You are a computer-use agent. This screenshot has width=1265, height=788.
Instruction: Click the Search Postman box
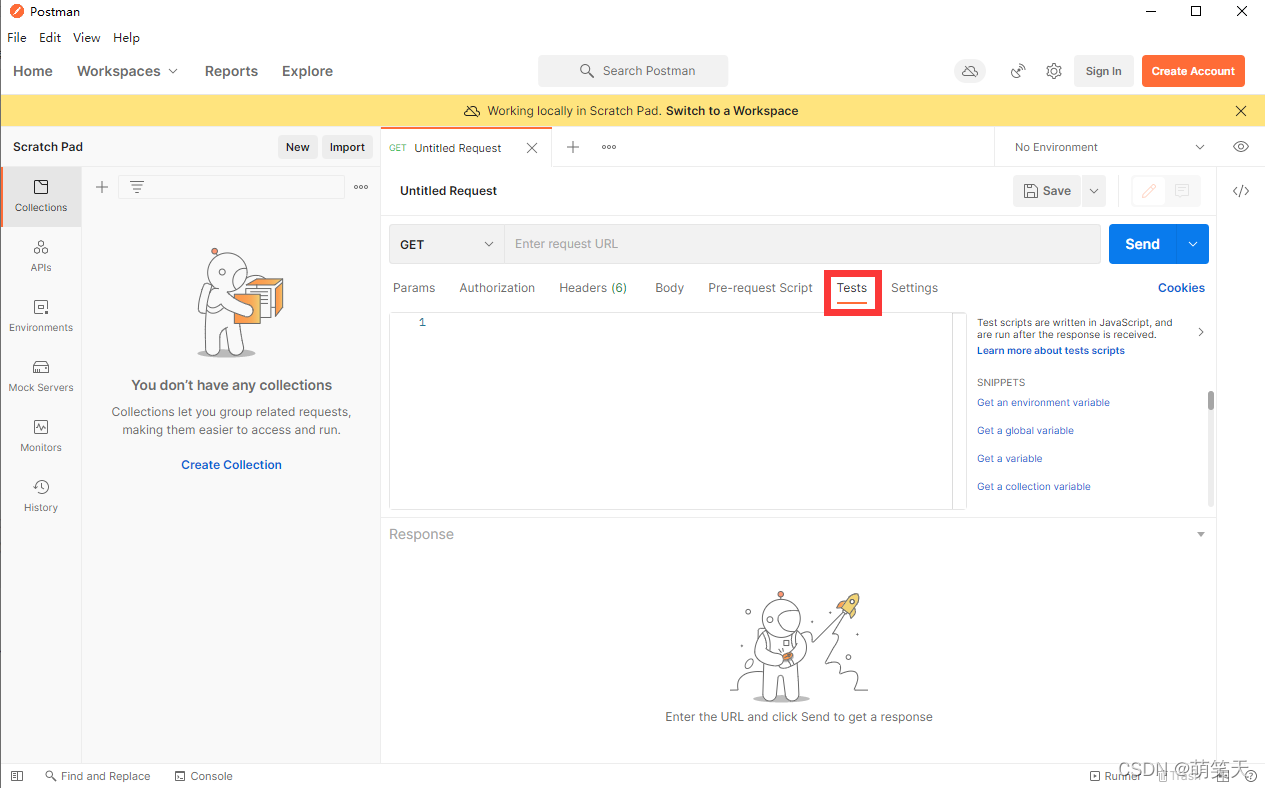click(633, 71)
